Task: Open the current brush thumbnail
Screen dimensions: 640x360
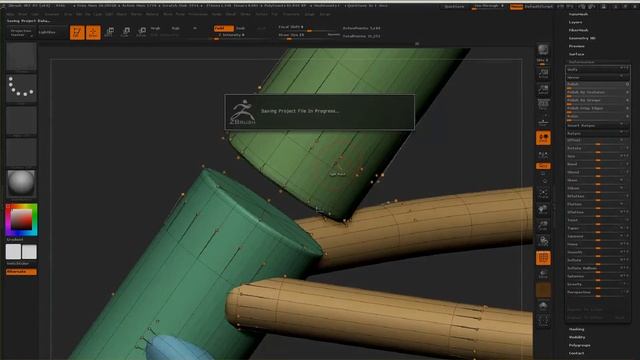Action: point(21,57)
